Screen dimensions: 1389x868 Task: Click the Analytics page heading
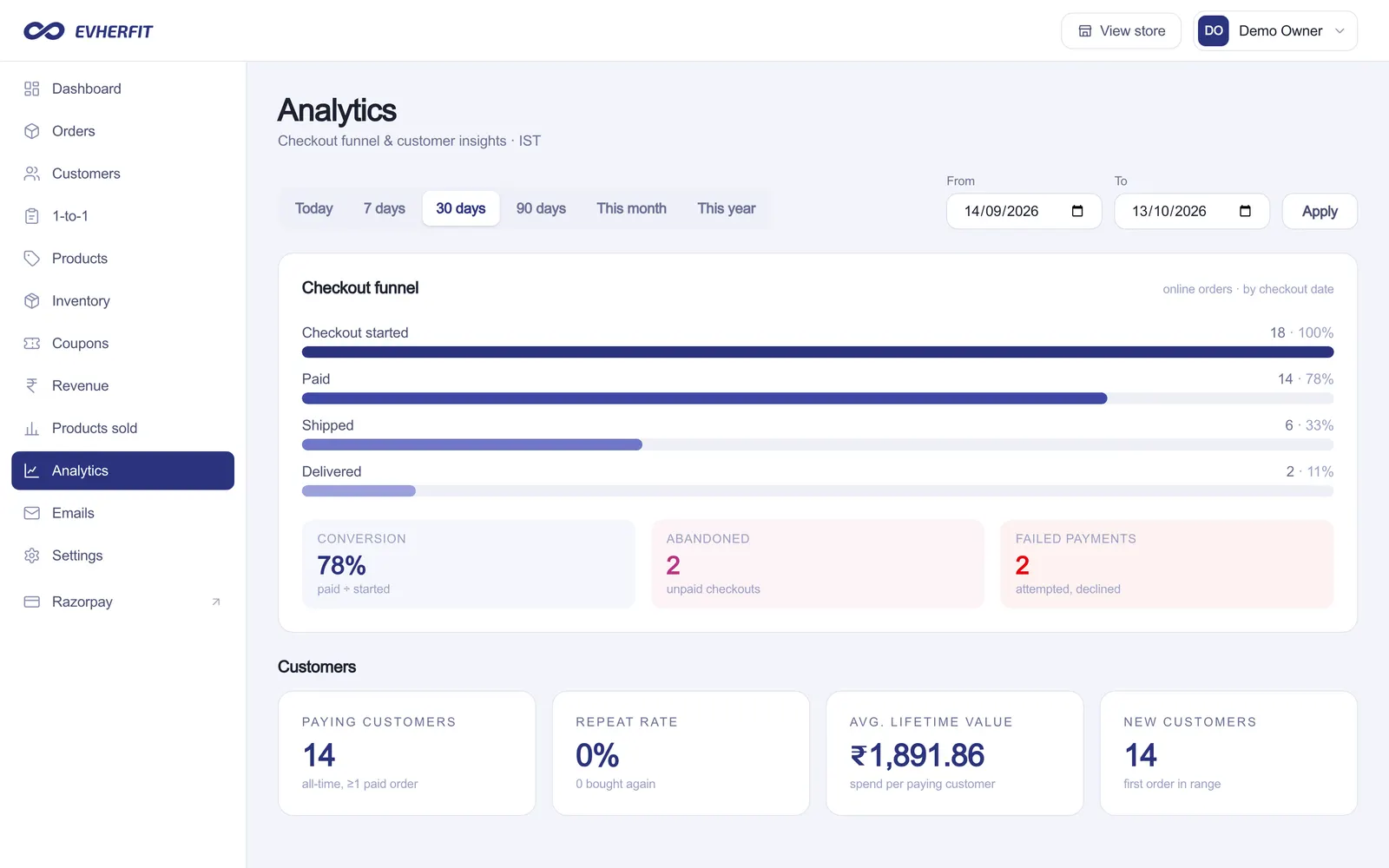pos(337,111)
